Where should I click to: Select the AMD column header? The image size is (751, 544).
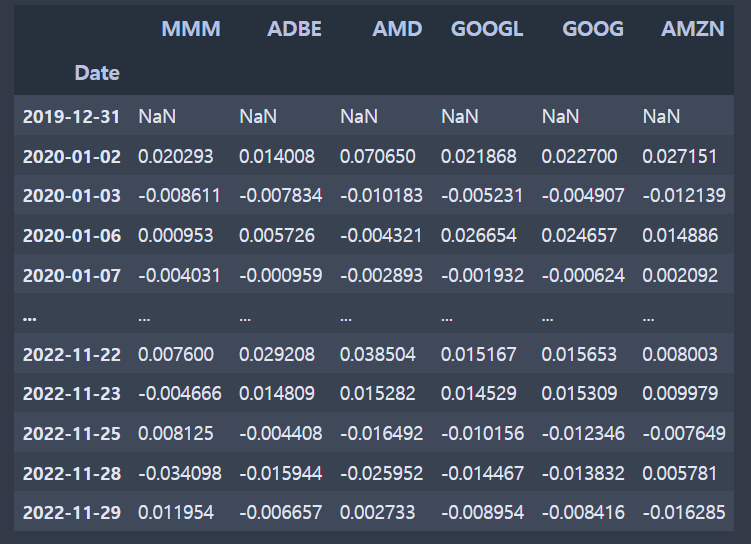pos(397,29)
